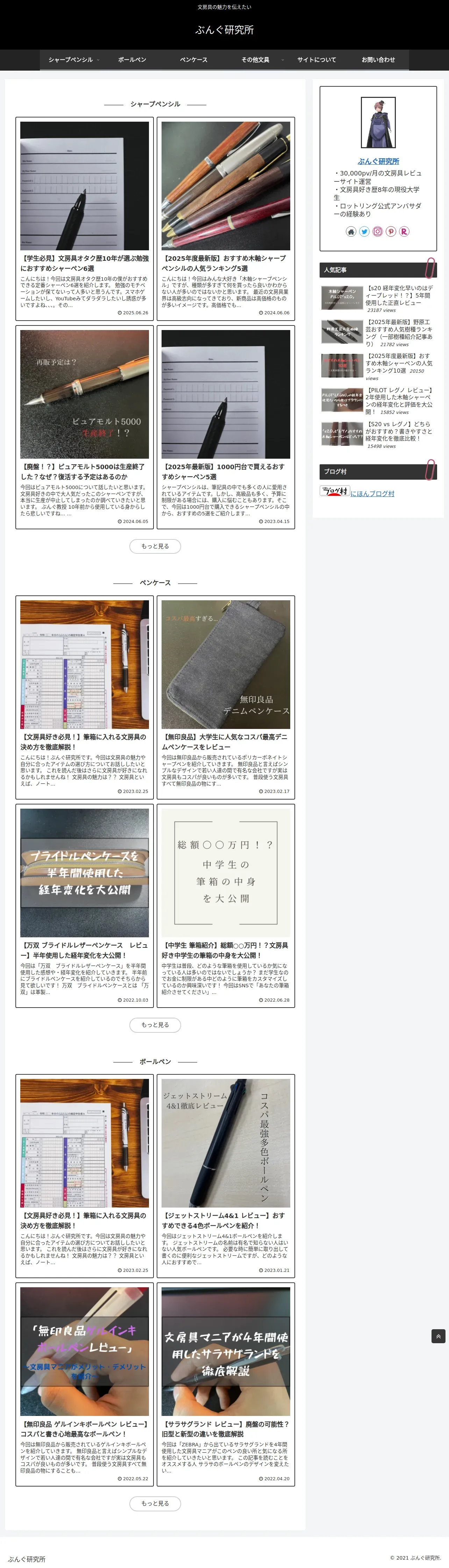Open the 無印良品 ゲルインキボールペン レビュー article
449x1568 pixels.
[x=85, y=1386]
